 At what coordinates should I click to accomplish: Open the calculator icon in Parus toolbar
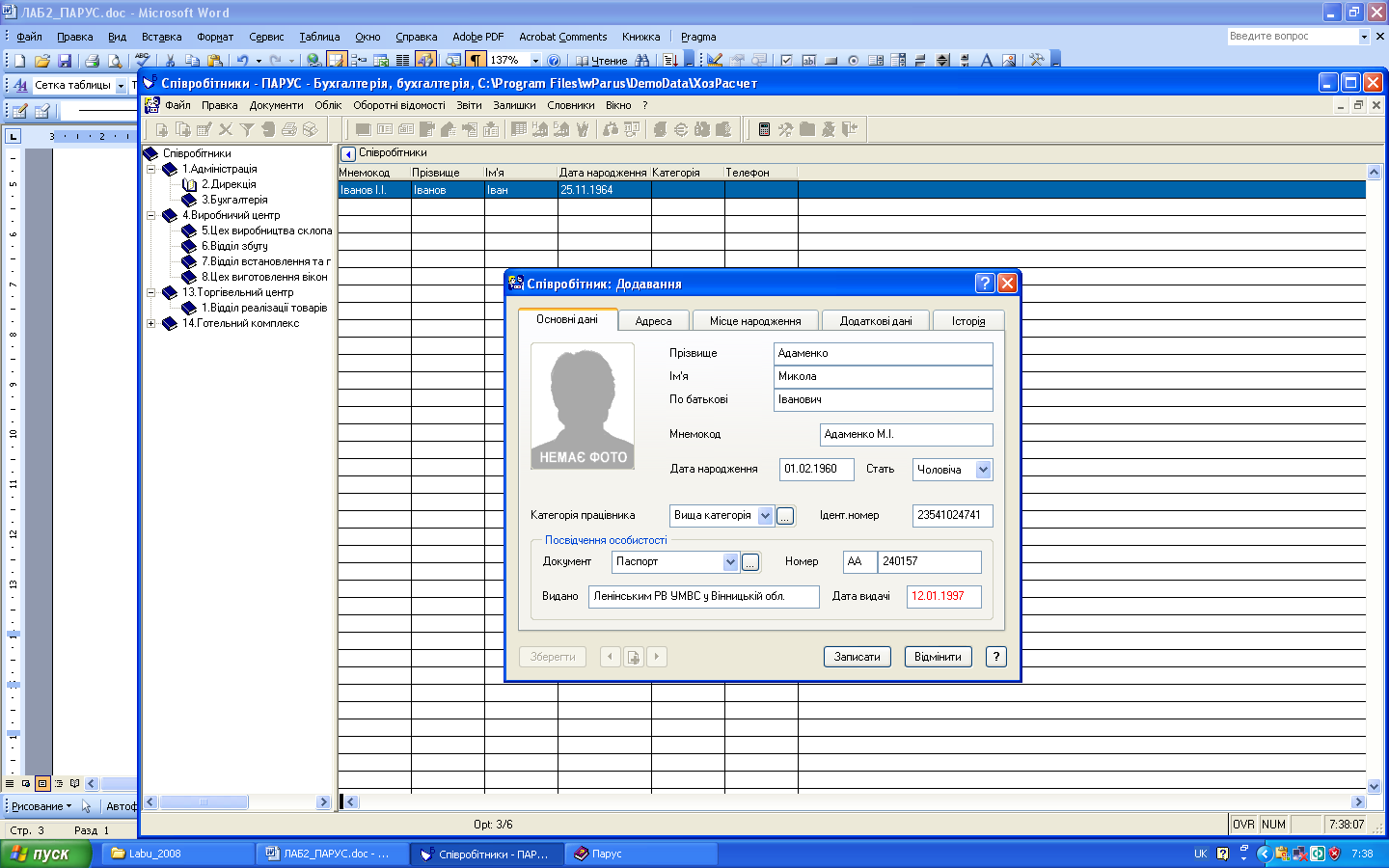pyautogui.click(x=764, y=129)
